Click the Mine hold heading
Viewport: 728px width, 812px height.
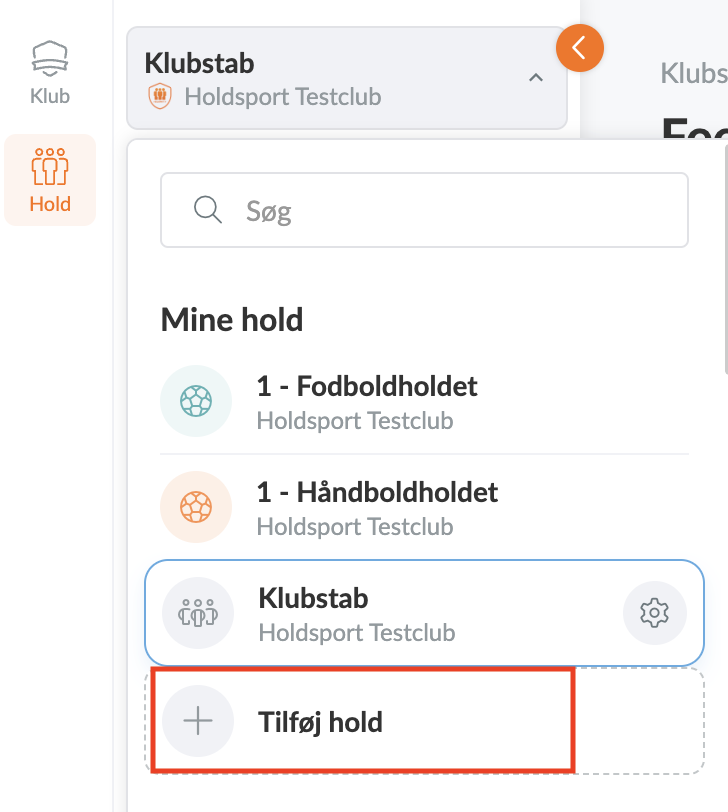click(x=231, y=320)
